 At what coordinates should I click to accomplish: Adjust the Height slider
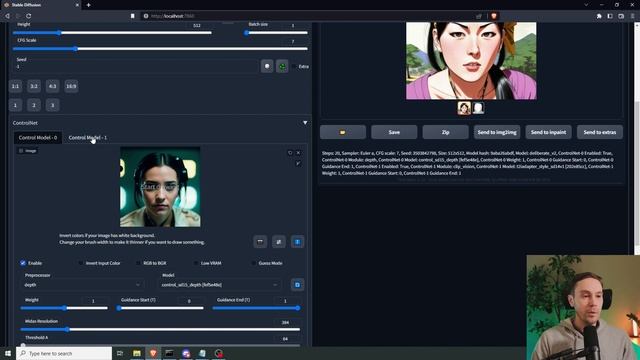[112, 33]
